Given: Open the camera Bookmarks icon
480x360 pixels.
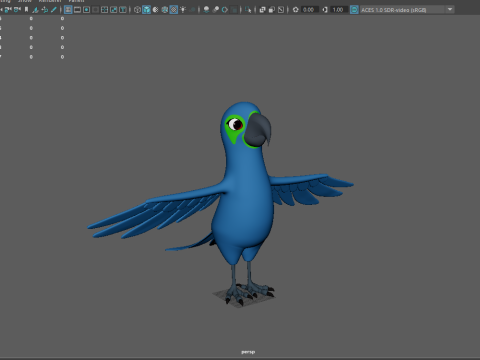Looking at the screenshot, I should 26,10.
